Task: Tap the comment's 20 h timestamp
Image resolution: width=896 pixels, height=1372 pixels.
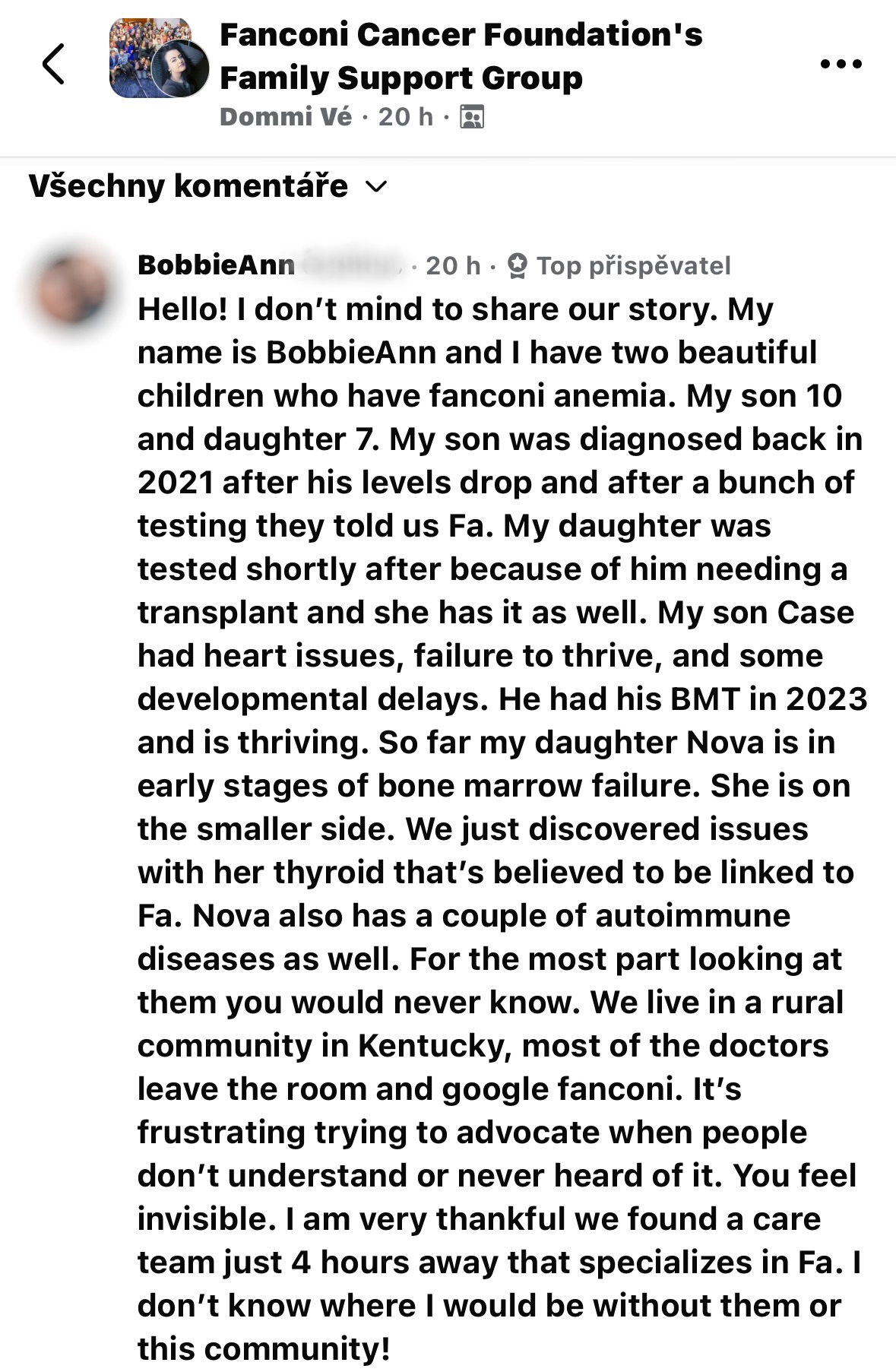Action: 453,265
